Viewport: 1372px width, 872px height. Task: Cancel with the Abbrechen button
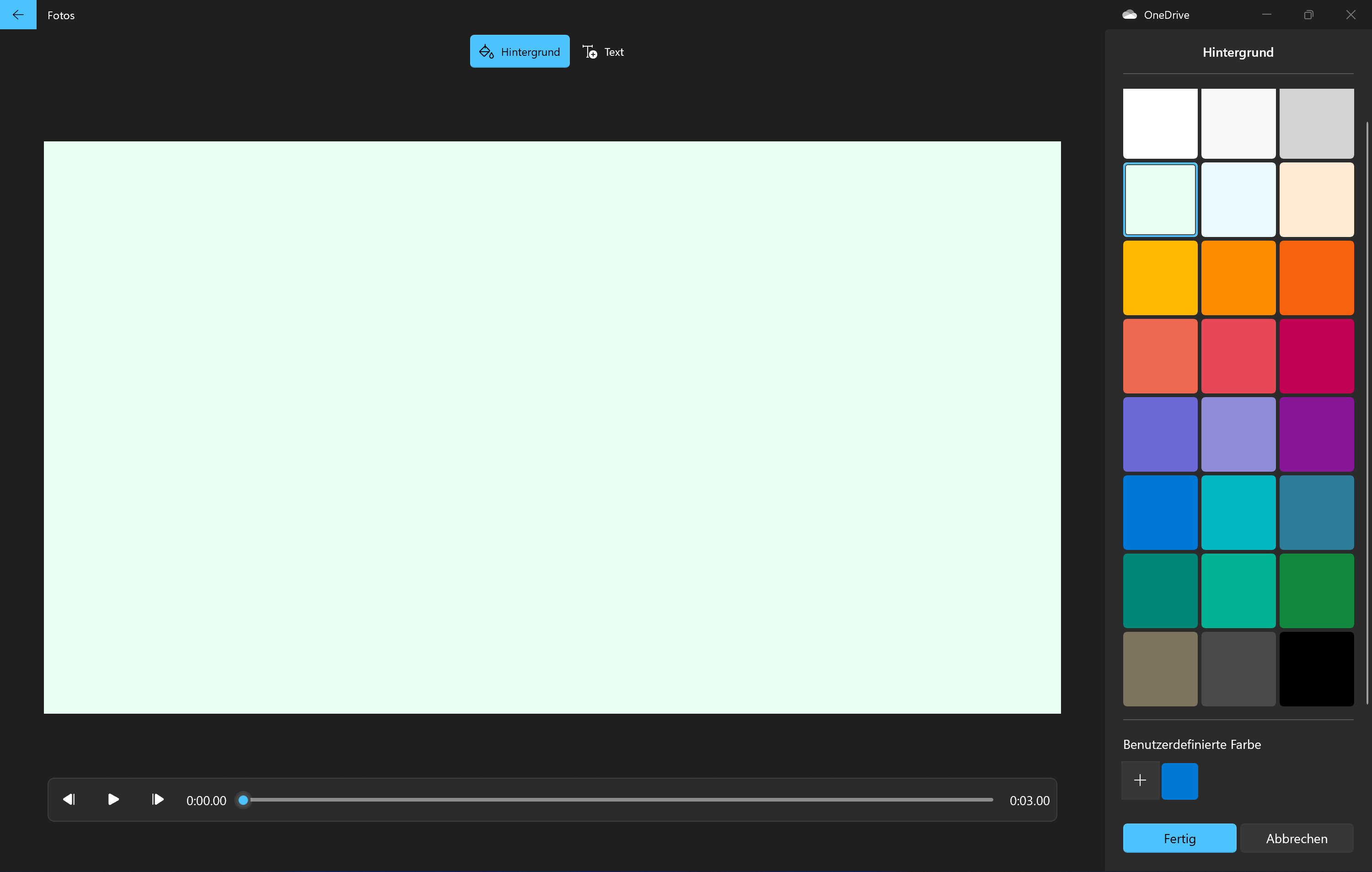pyautogui.click(x=1297, y=839)
